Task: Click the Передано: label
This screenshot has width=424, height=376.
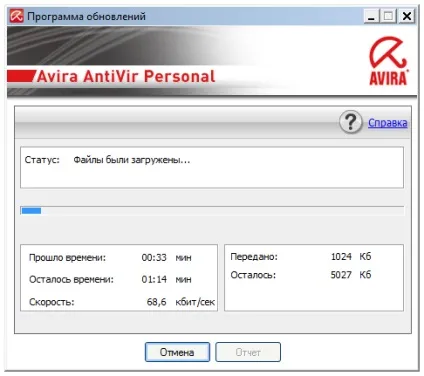Action: 254,257
